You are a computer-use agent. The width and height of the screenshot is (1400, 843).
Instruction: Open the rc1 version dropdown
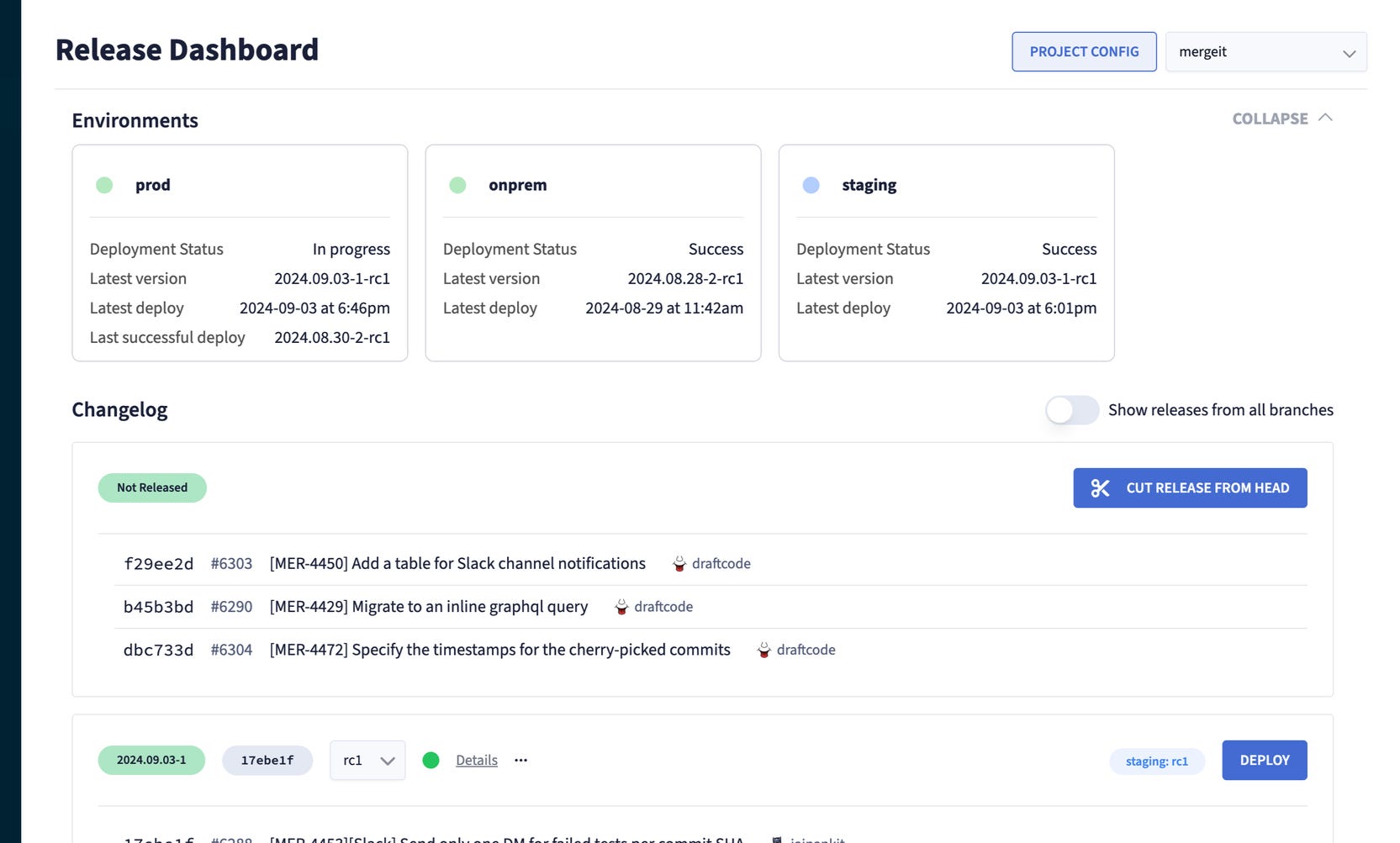(367, 760)
